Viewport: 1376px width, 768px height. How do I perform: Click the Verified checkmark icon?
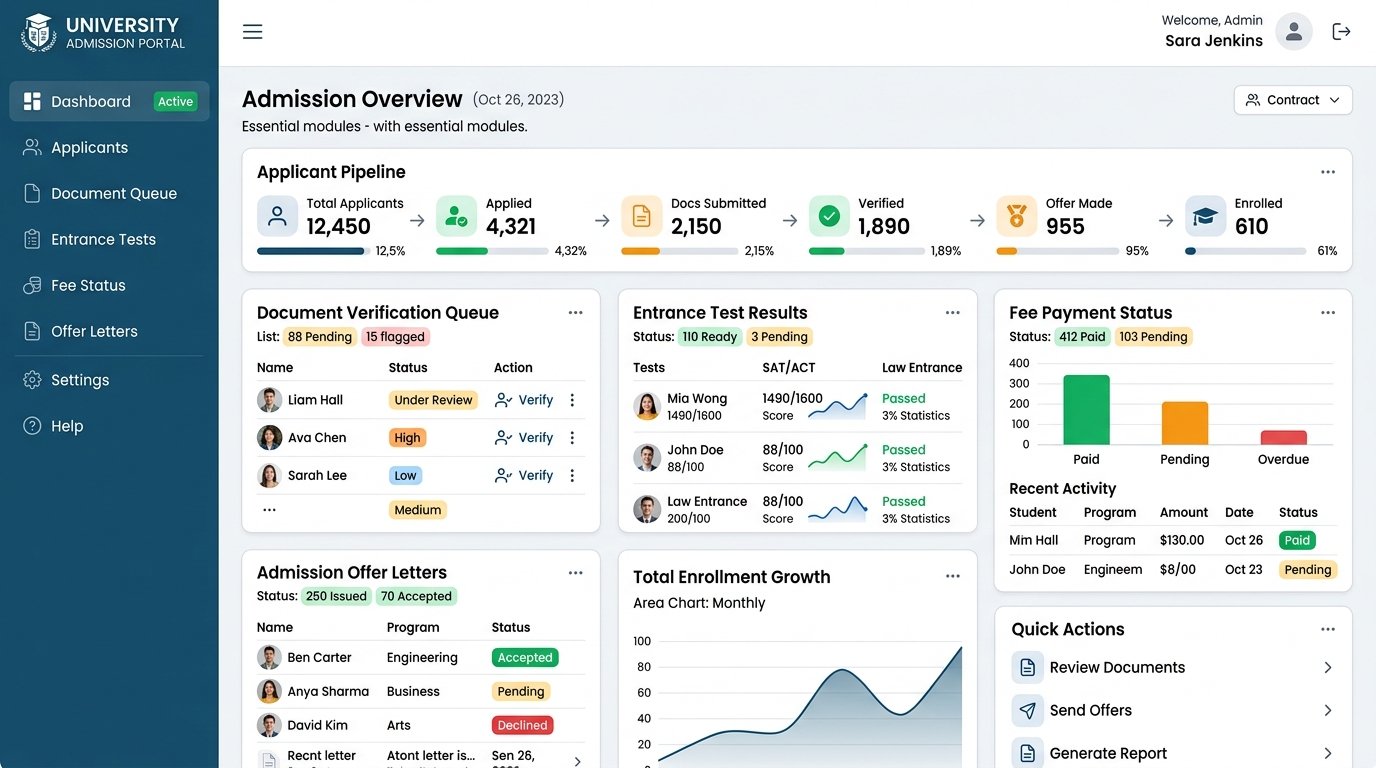pos(829,216)
